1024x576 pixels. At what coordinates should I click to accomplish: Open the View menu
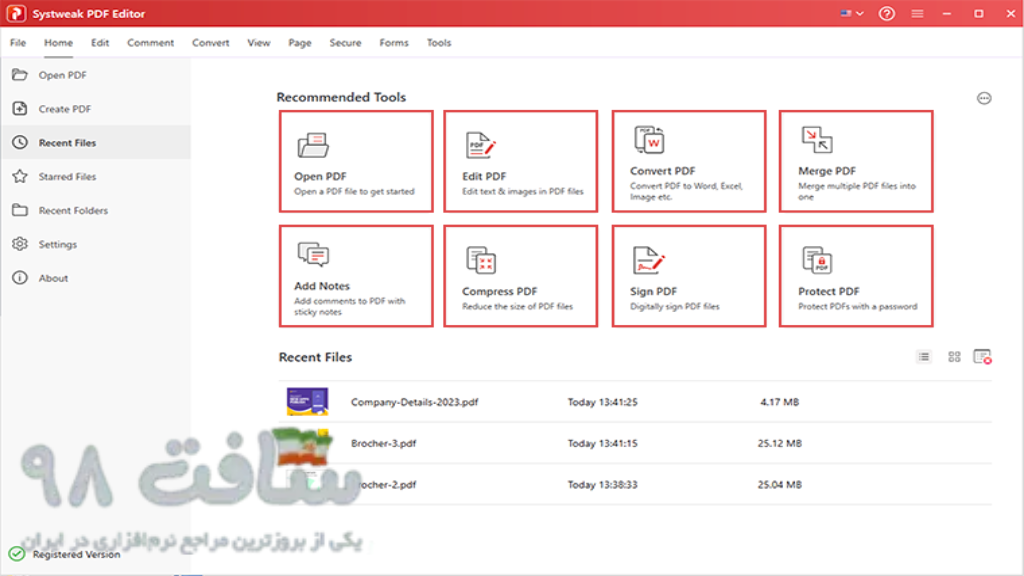point(259,42)
